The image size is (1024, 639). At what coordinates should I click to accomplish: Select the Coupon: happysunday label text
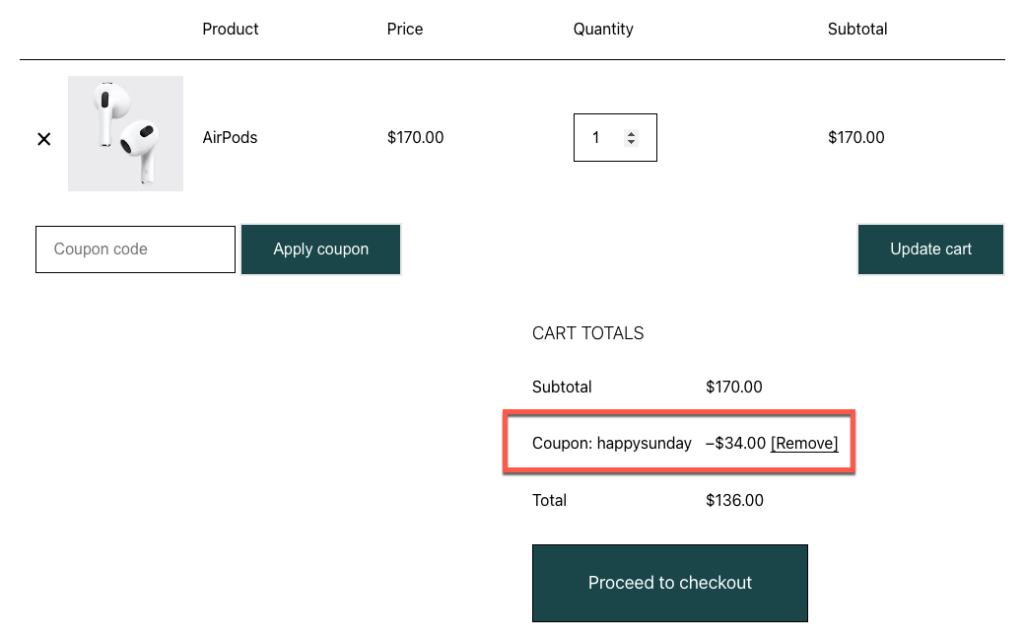point(611,443)
